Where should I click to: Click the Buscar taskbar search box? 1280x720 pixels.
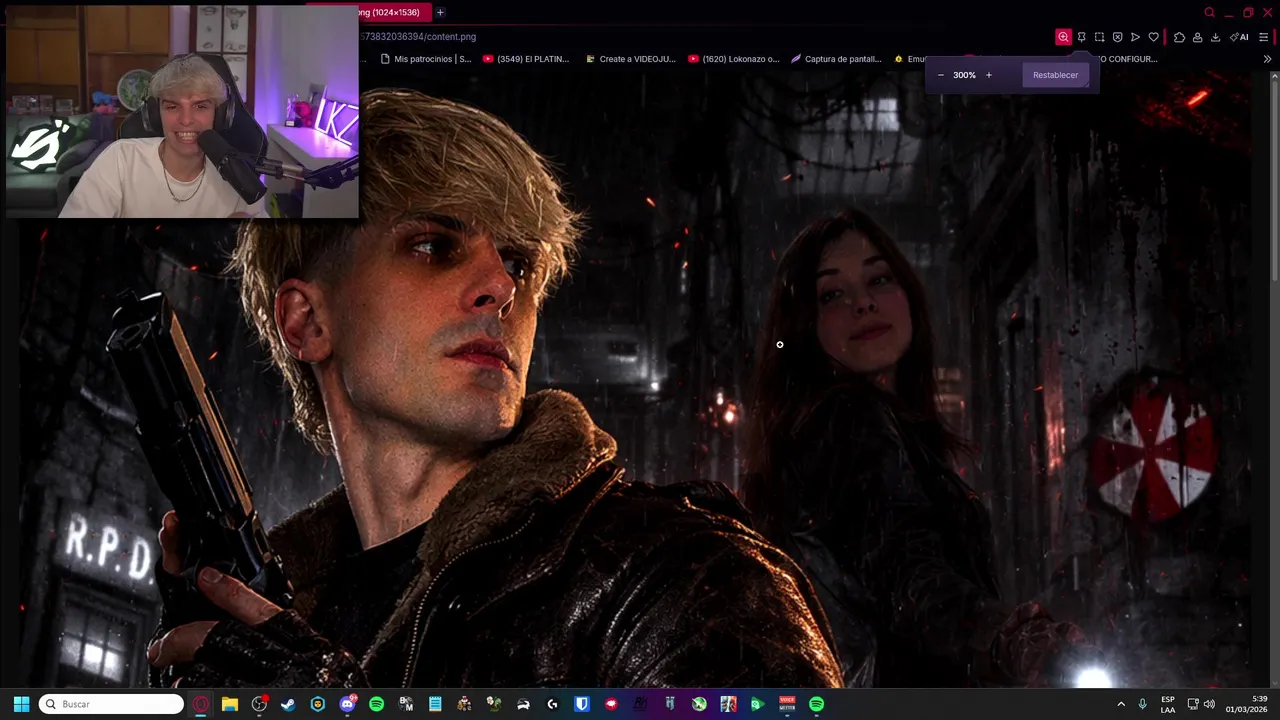111,704
